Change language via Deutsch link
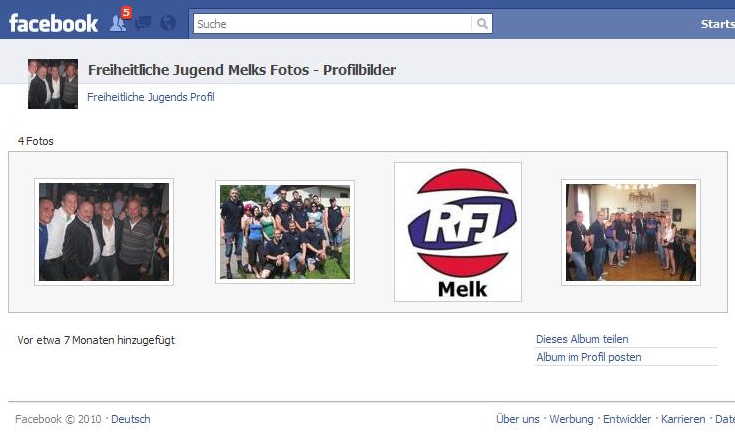735x439 pixels. [x=131, y=419]
